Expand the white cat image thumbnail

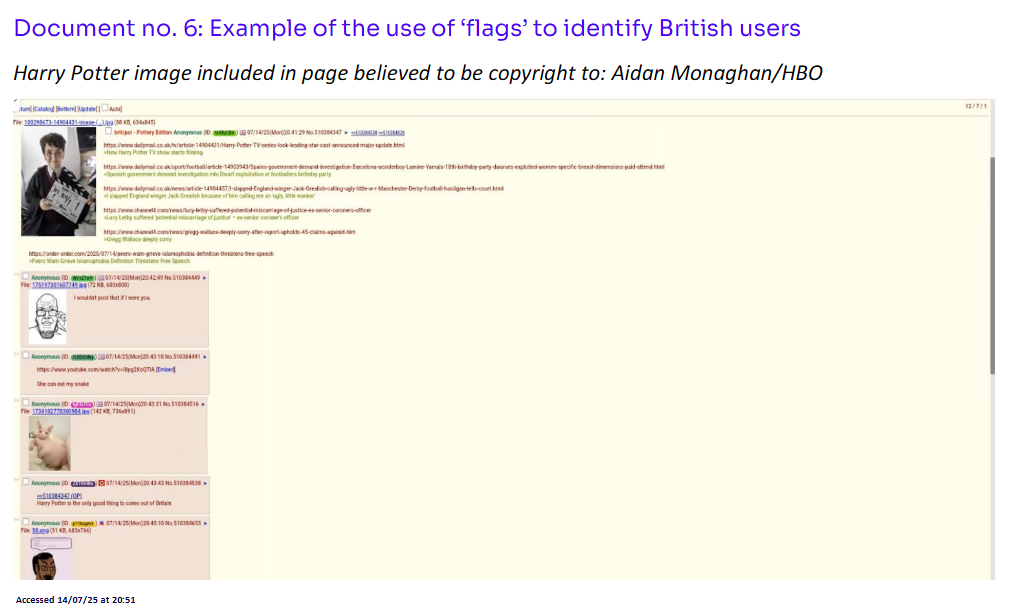pyautogui.click(x=50, y=443)
